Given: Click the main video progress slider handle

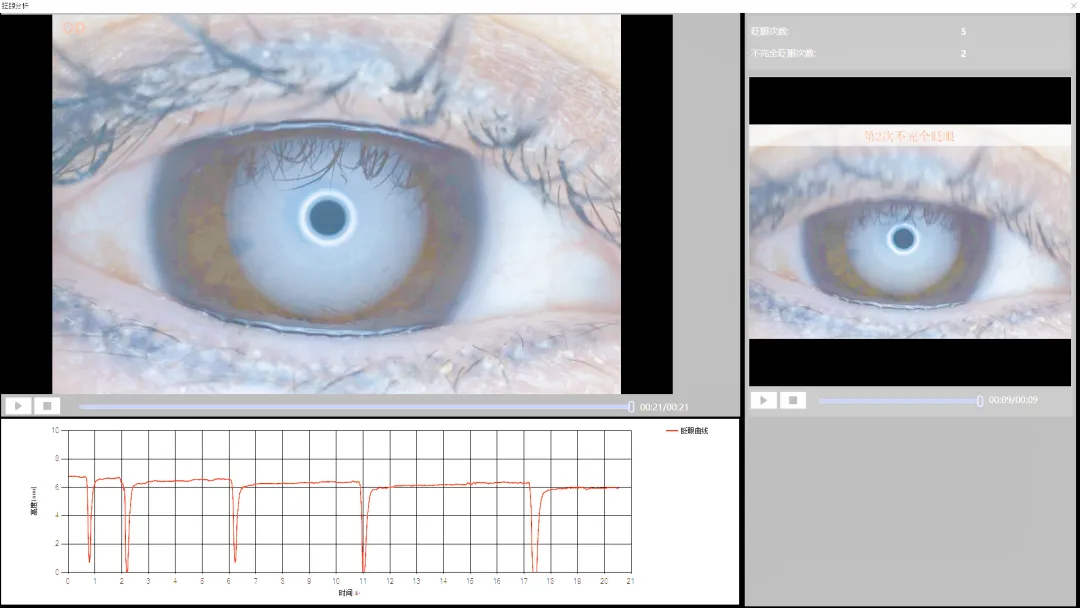Looking at the screenshot, I should [x=631, y=407].
